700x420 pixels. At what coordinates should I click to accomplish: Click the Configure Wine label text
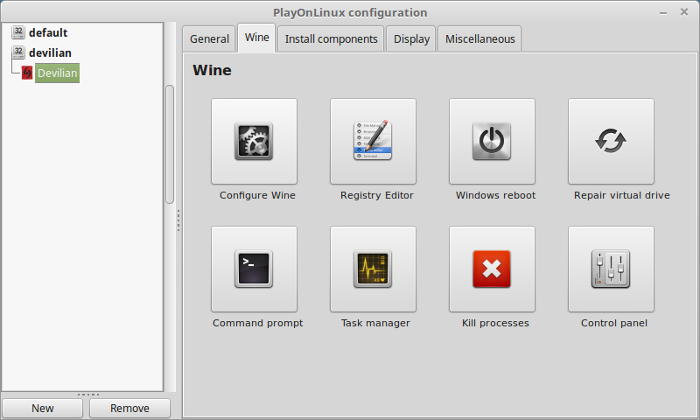pyautogui.click(x=258, y=195)
